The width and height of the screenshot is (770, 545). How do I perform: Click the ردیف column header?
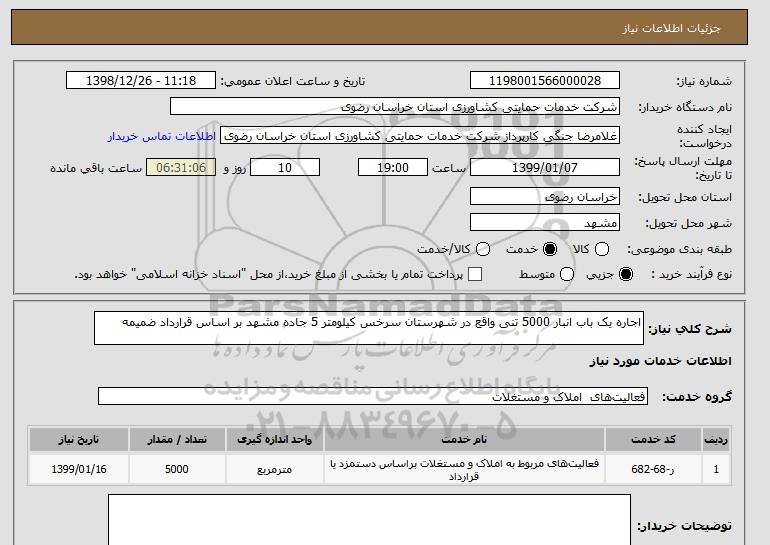(x=716, y=439)
